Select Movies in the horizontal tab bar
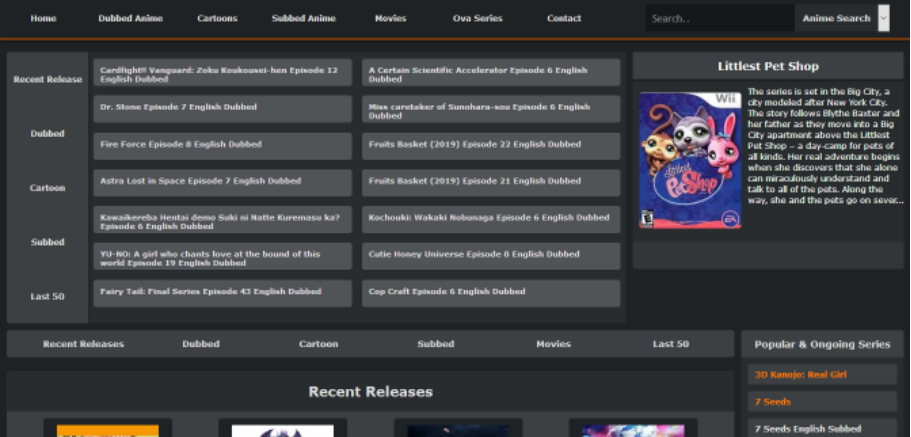 pyautogui.click(x=553, y=344)
